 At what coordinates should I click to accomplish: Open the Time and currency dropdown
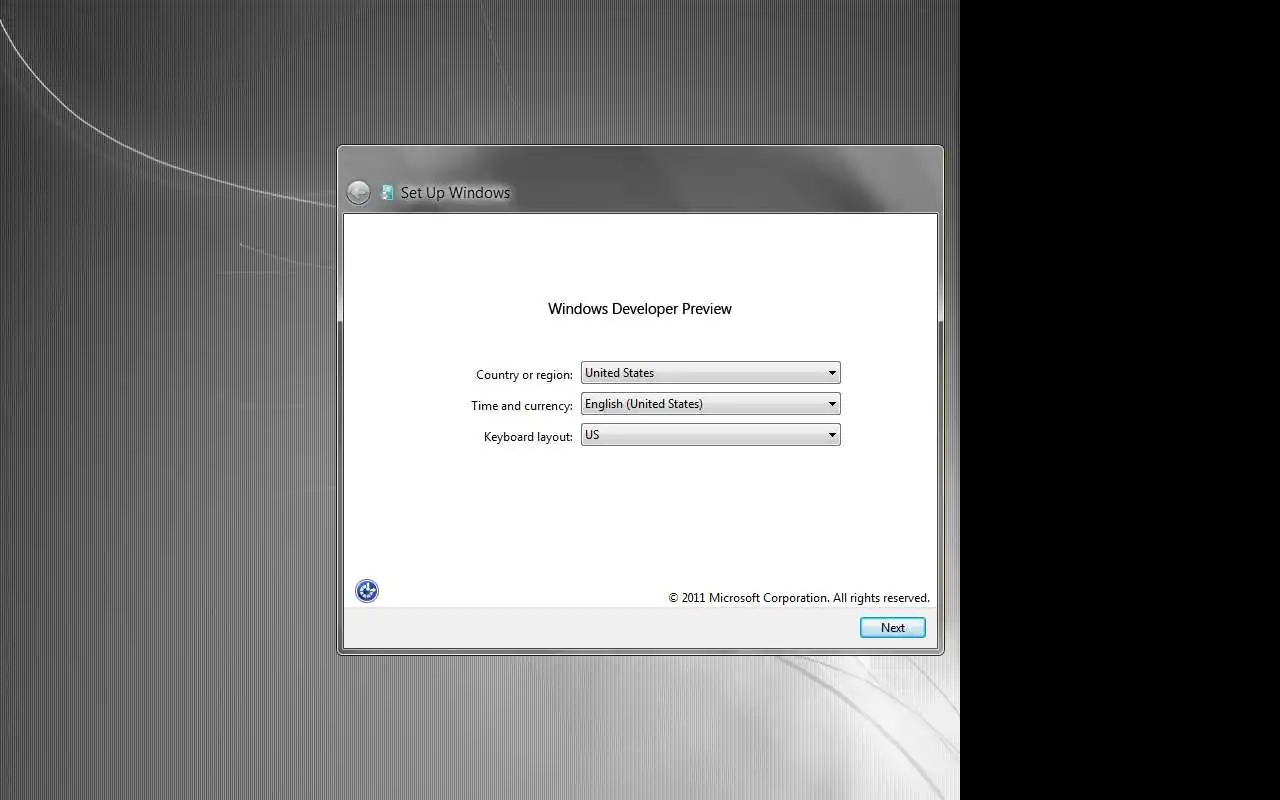point(710,404)
